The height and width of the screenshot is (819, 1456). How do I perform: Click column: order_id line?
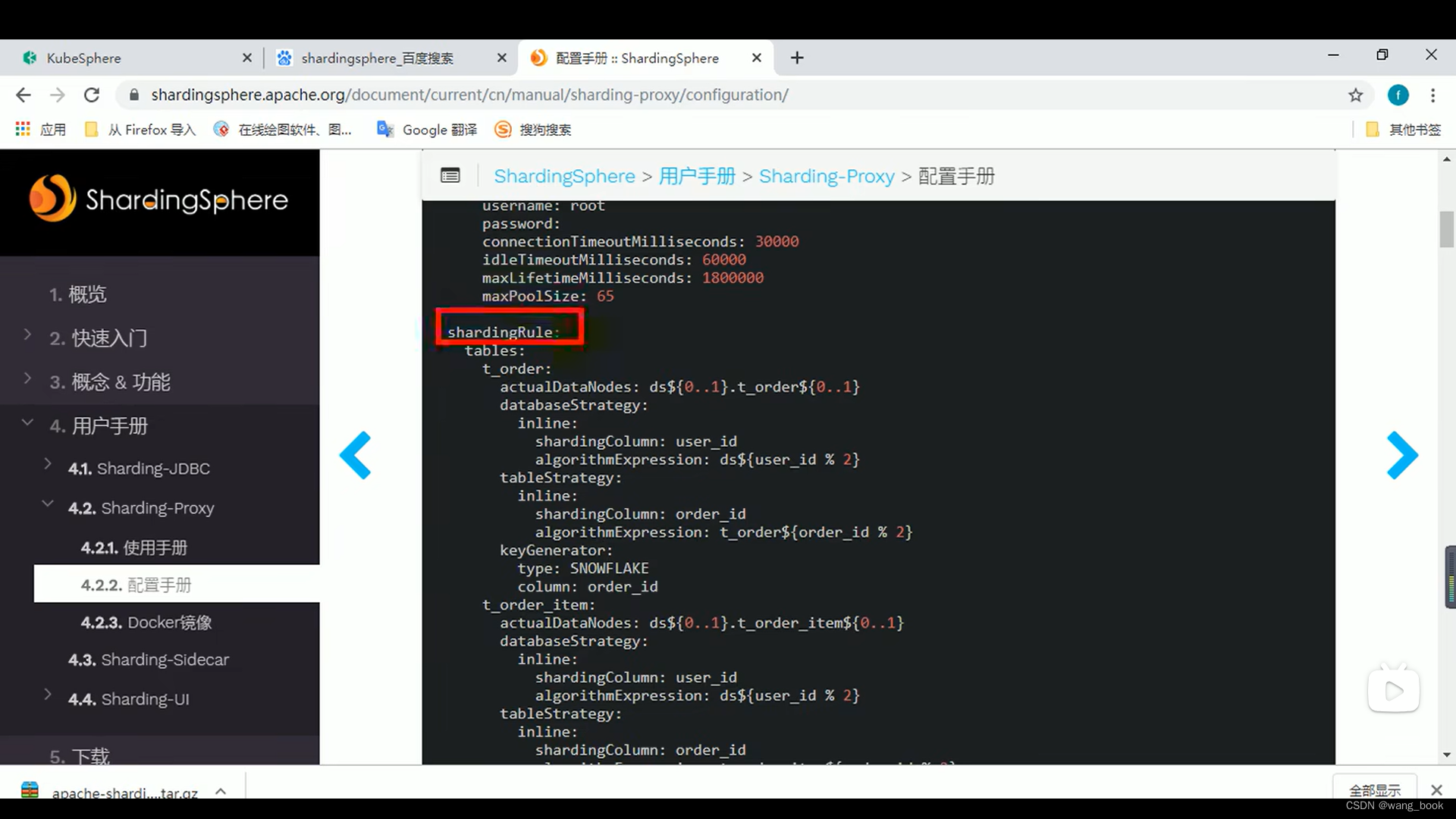click(x=588, y=586)
